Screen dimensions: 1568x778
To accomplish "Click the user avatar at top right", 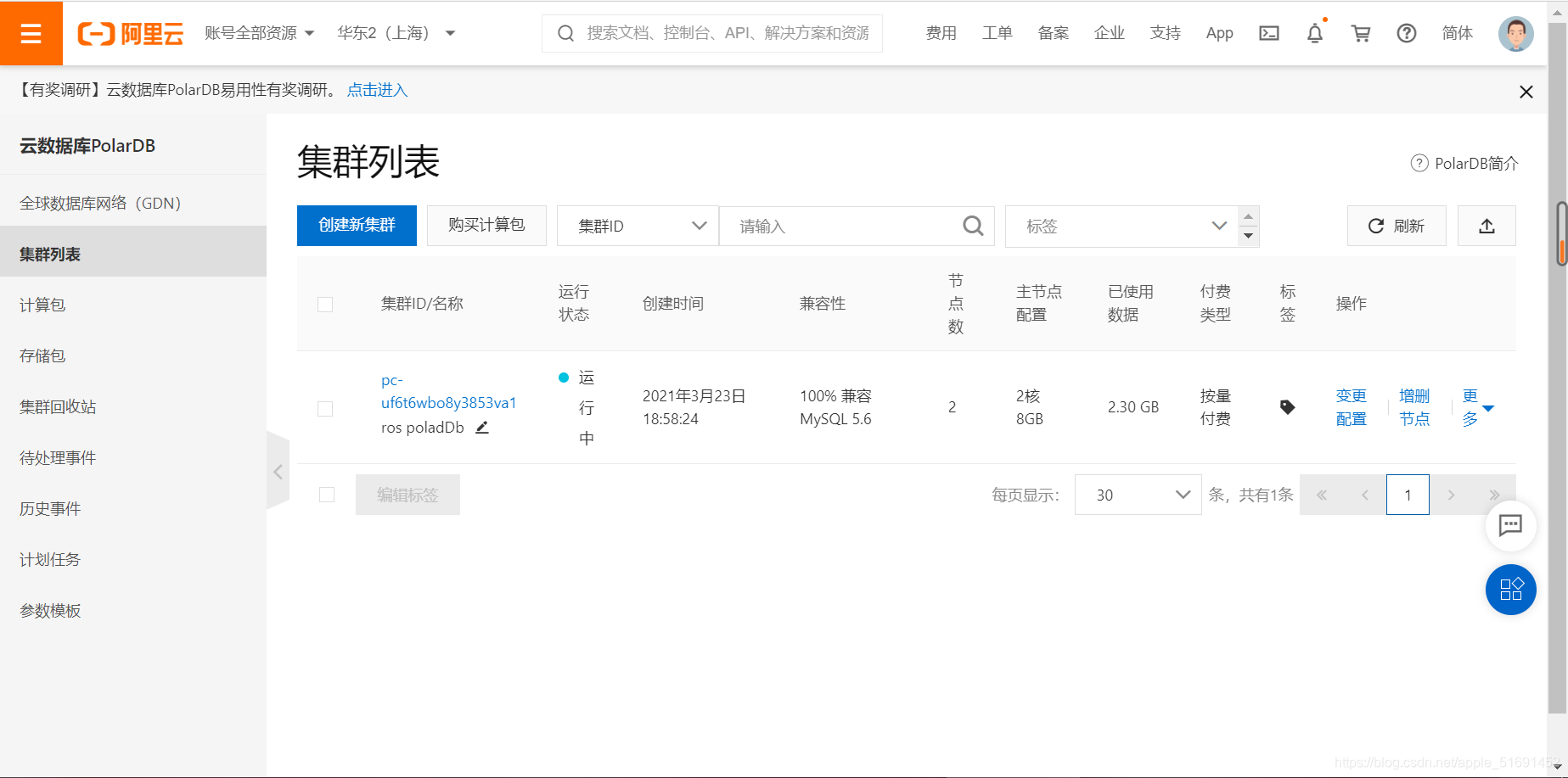I will (x=1516, y=34).
